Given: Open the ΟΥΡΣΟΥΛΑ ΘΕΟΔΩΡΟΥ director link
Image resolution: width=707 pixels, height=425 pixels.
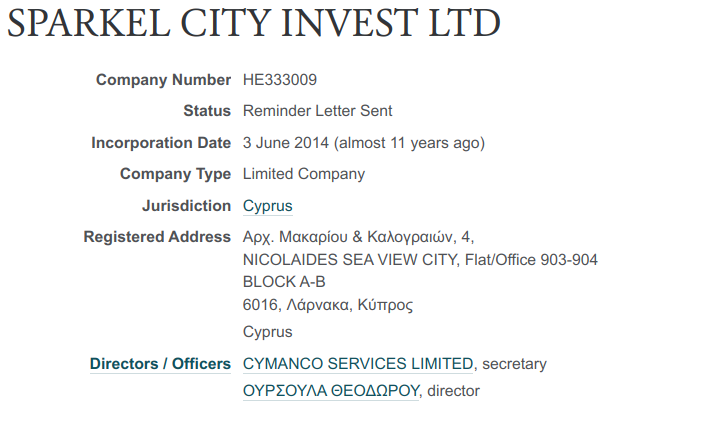Looking at the screenshot, I should [330, 391].
